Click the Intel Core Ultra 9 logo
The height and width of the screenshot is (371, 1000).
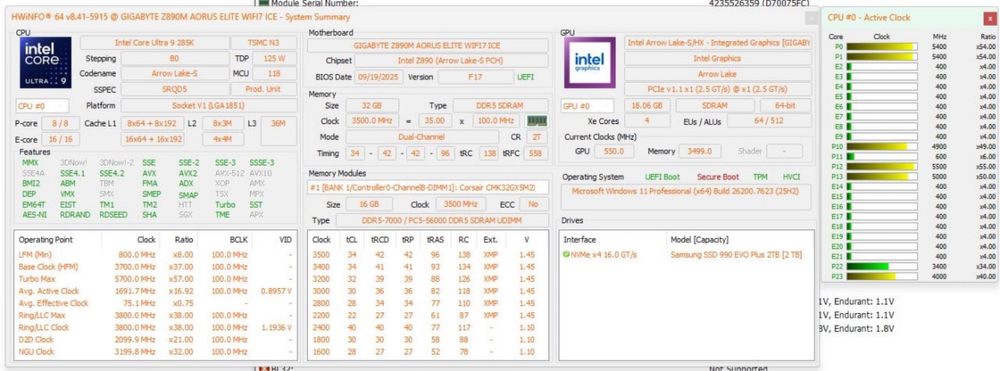click(45, 62)
